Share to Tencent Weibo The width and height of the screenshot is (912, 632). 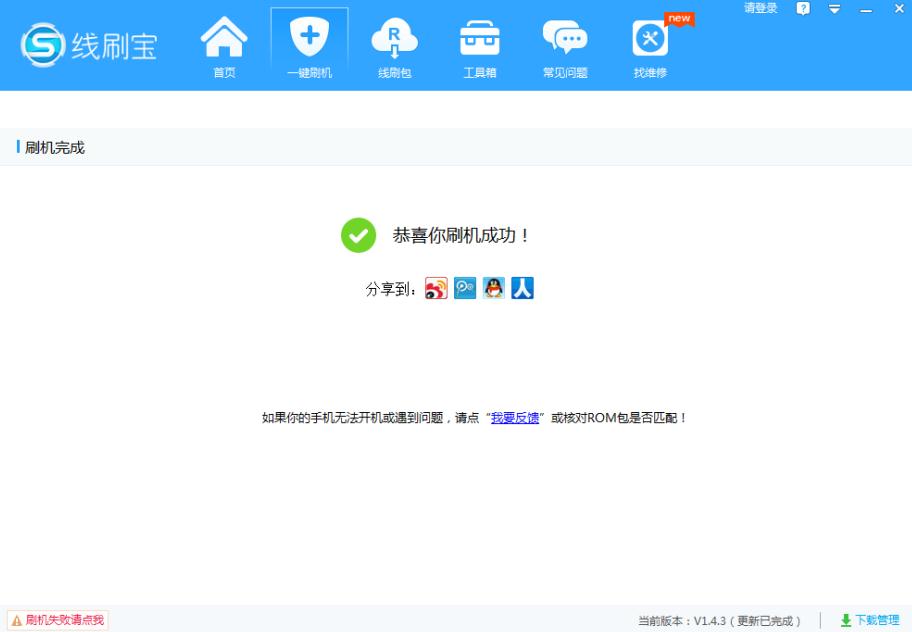click(464, 289)
